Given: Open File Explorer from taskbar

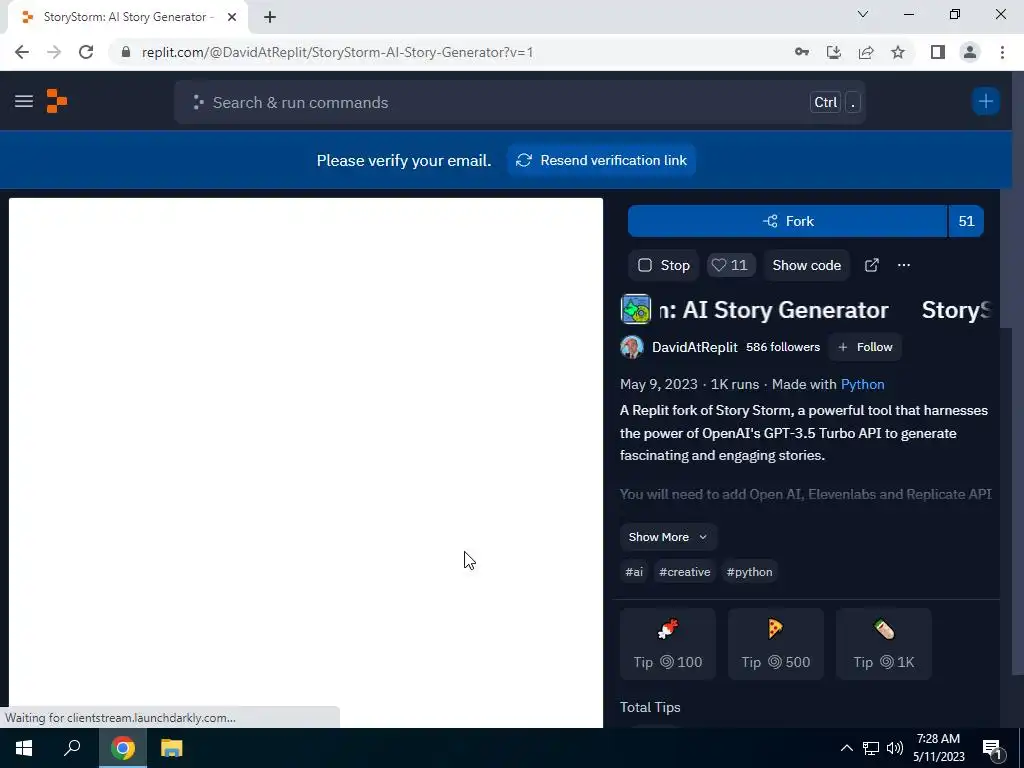Looking at the screenshot, I should [172, 748].
